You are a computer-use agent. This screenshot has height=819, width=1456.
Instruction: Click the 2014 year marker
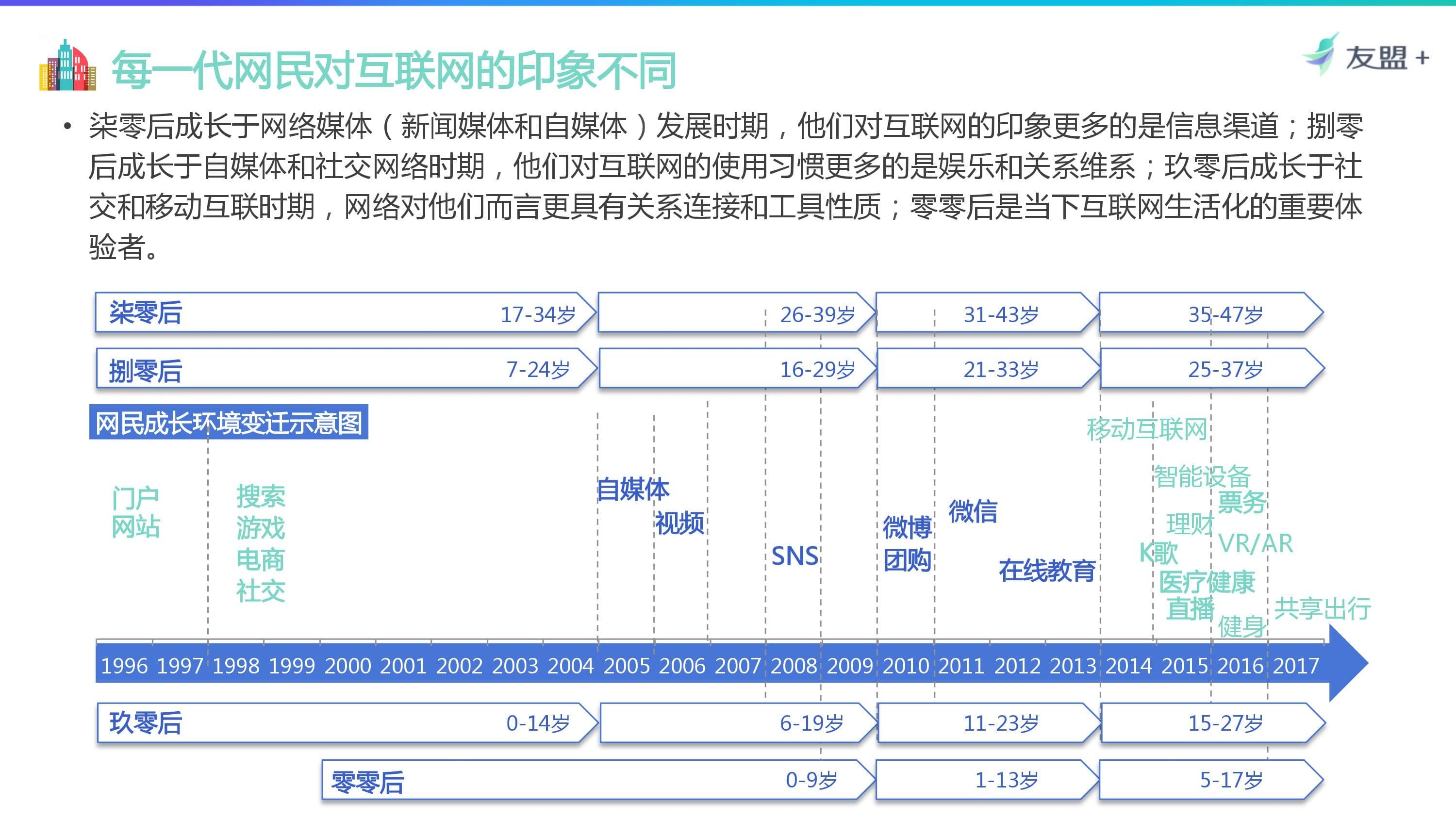click(1128, 666)
